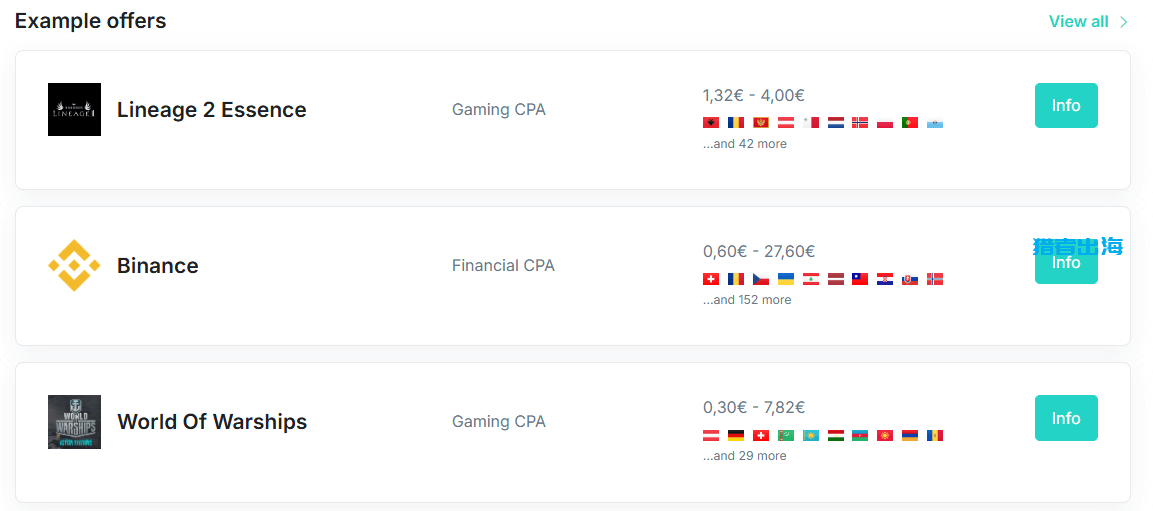
Task: Select the Germany flag icon
Action: (x=736, y=435)
